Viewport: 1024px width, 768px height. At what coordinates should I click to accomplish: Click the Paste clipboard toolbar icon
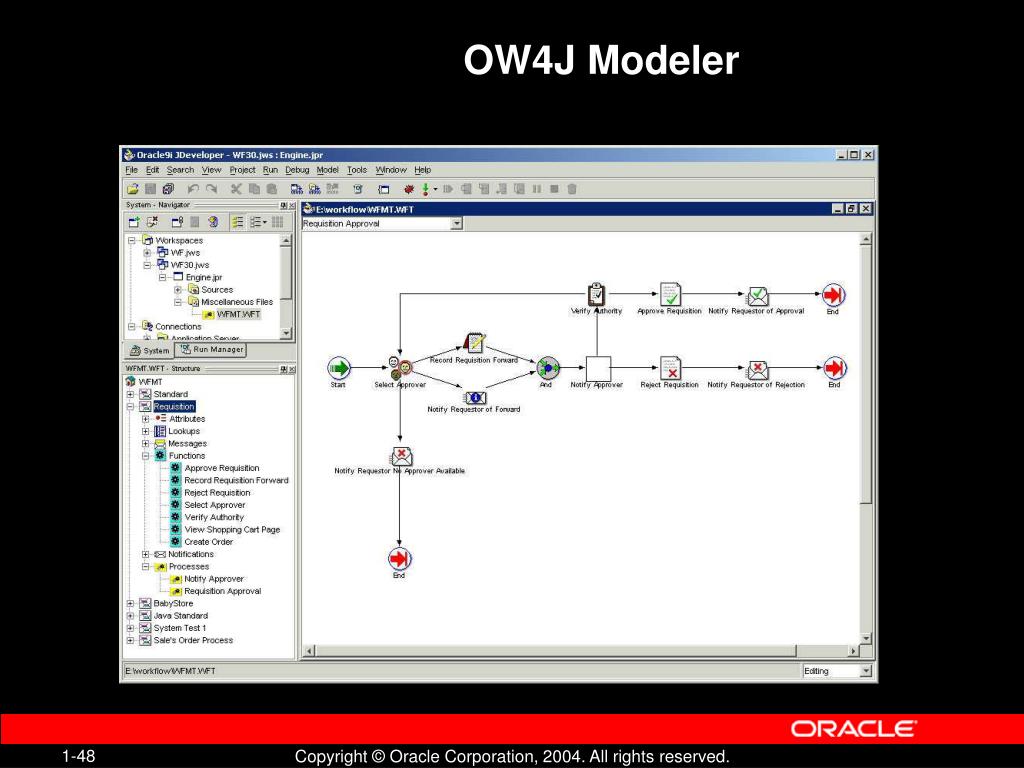point(272,189)
